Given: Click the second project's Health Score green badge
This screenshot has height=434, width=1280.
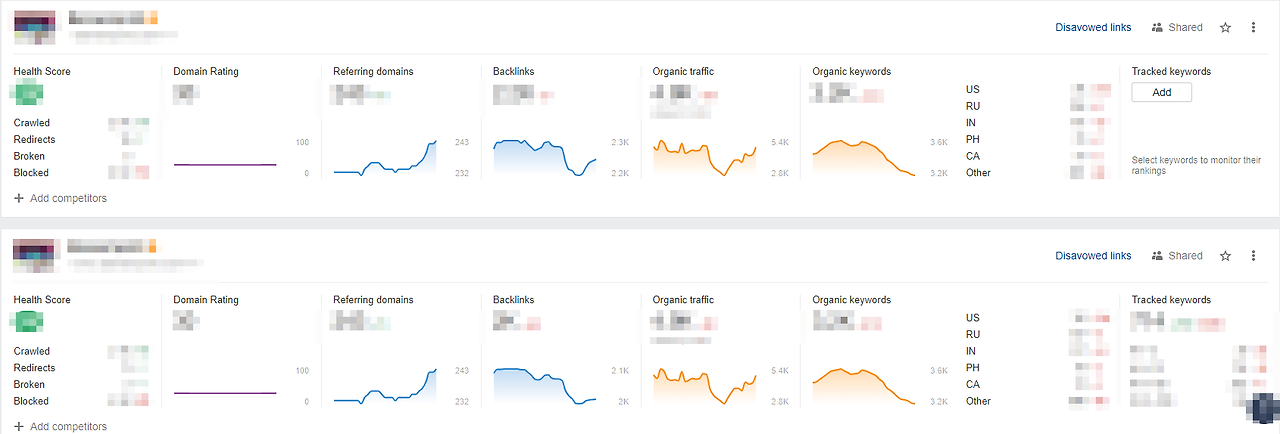Looking at the screenshot, I should point(27,323).
